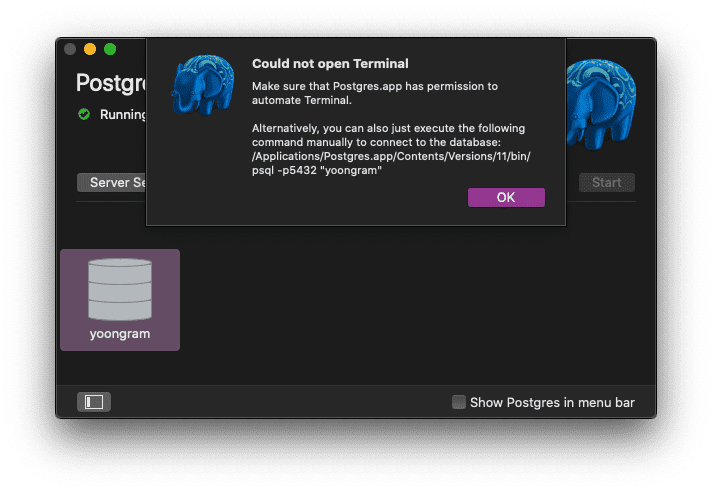
Task: Click the yoongram database name label
Action: tap(120, 334)
